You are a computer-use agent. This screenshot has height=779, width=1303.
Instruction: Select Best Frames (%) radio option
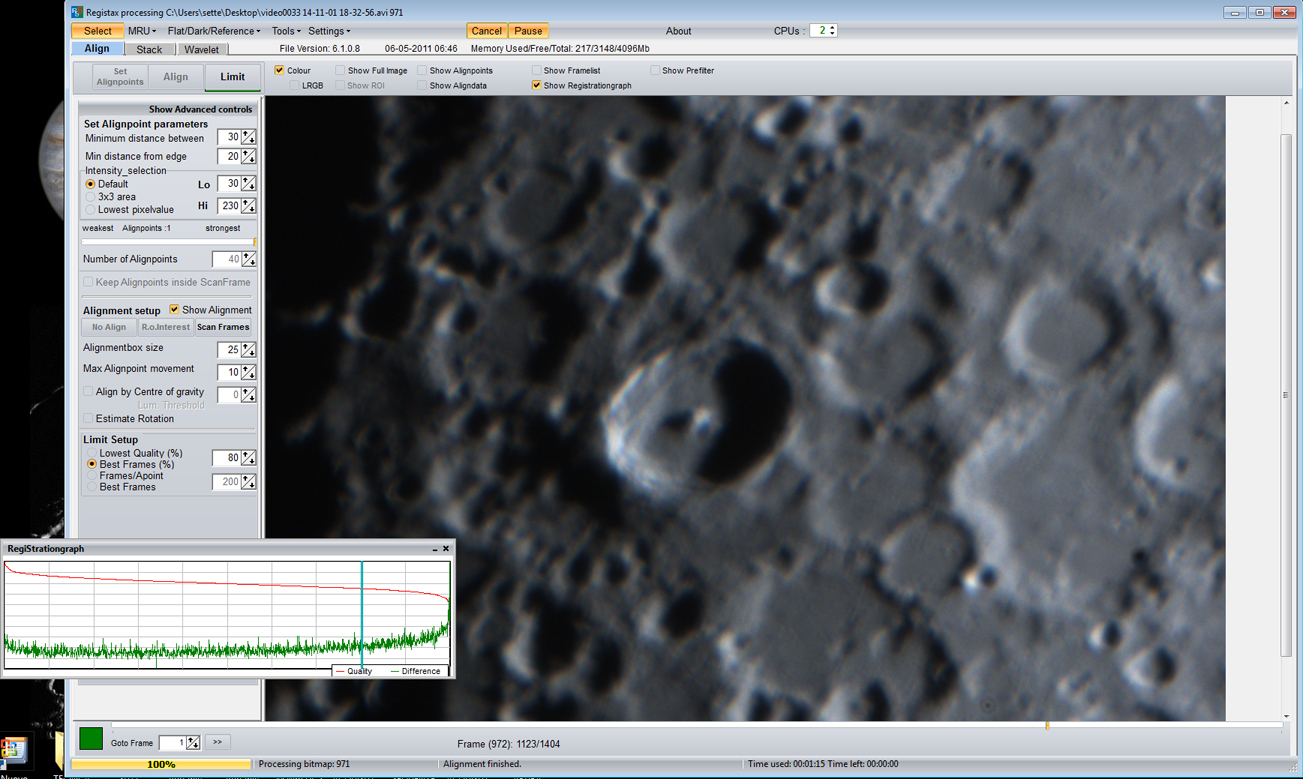(92, 465)
